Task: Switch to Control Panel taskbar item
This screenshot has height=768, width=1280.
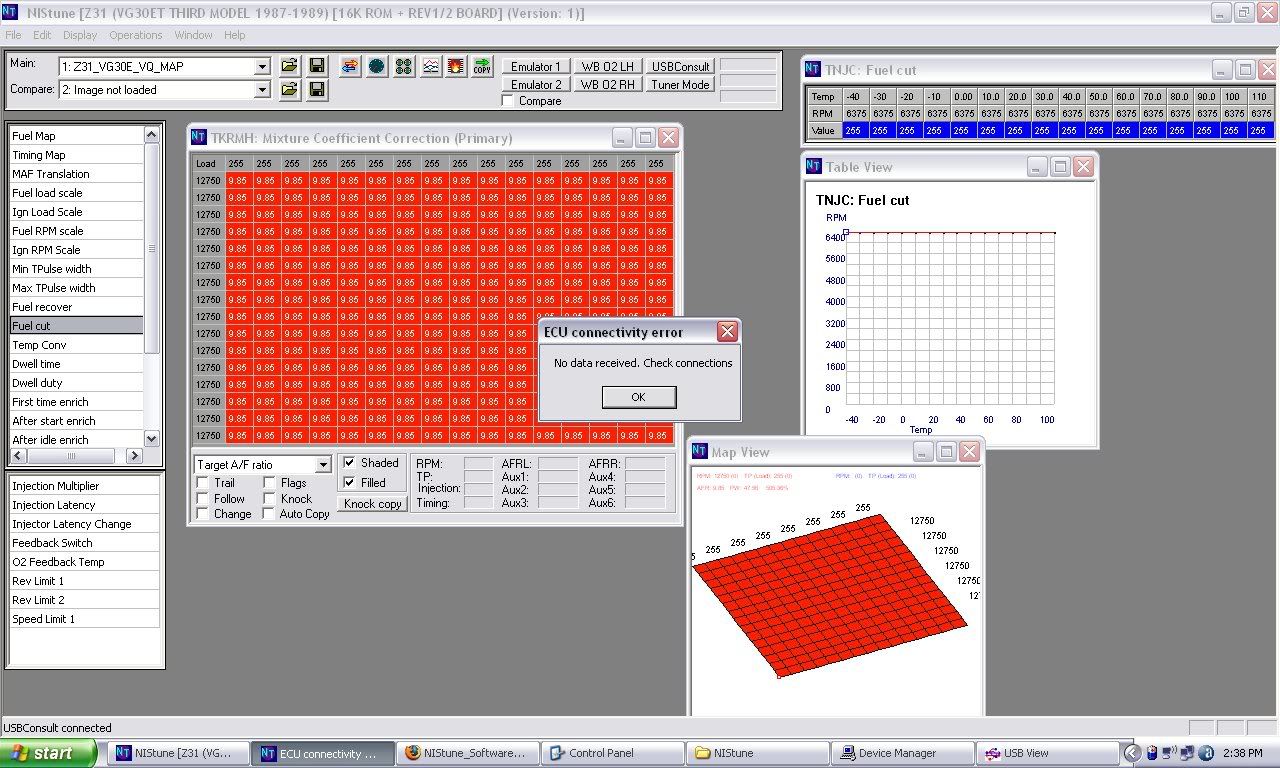Action: coord(612,753)
